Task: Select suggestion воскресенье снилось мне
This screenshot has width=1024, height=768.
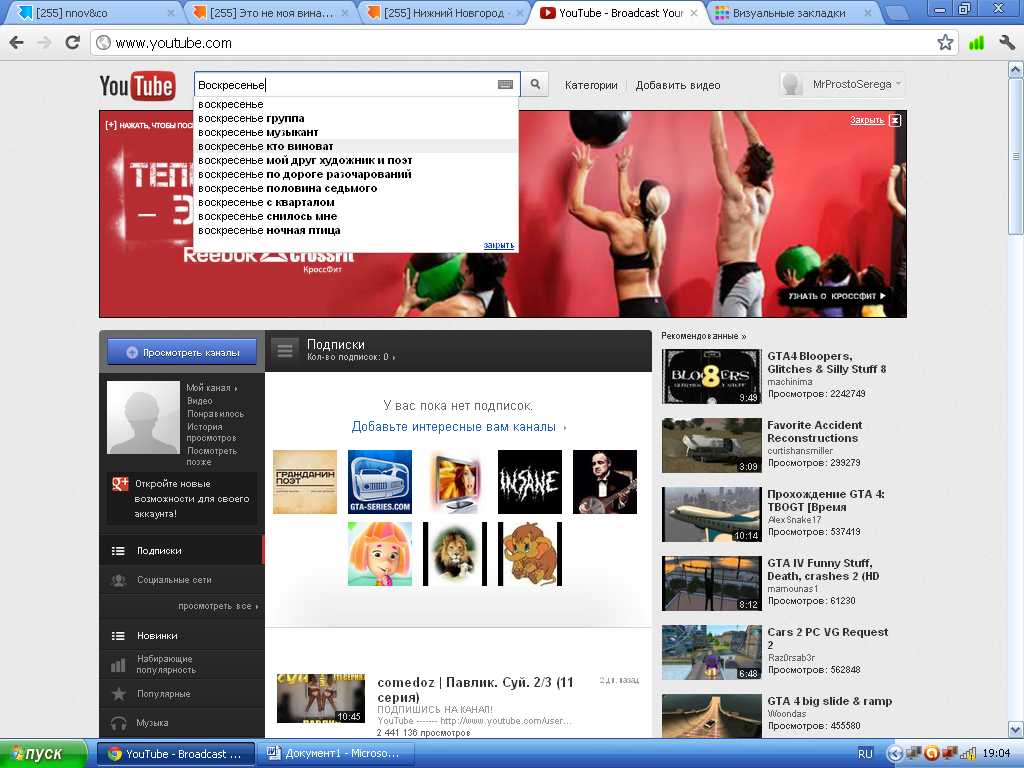Action: (356, 216)
